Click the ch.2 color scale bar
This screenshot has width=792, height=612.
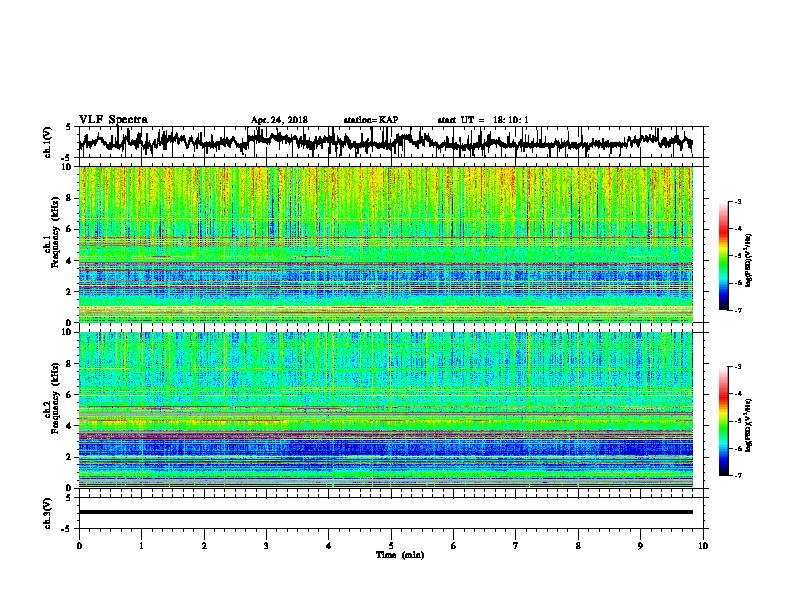pyautogui.click(x=723, y=421)
